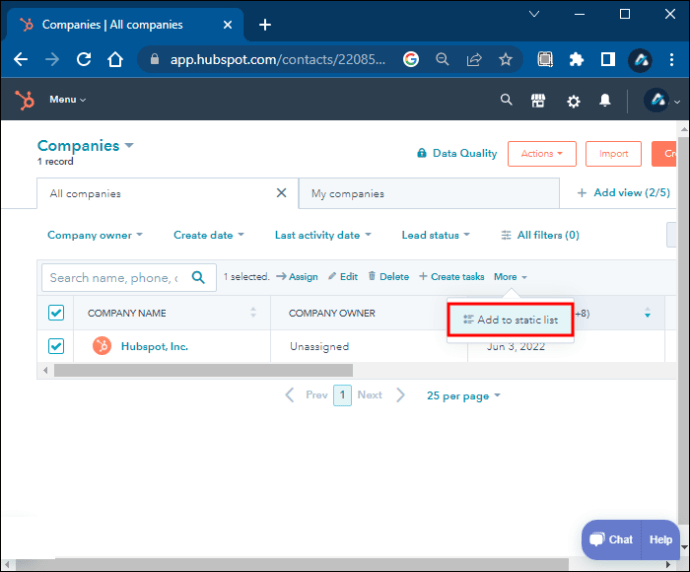Click the address bar URL
Image resolution: width=690 pixels, height=572 pixels.
pos(278,59)
